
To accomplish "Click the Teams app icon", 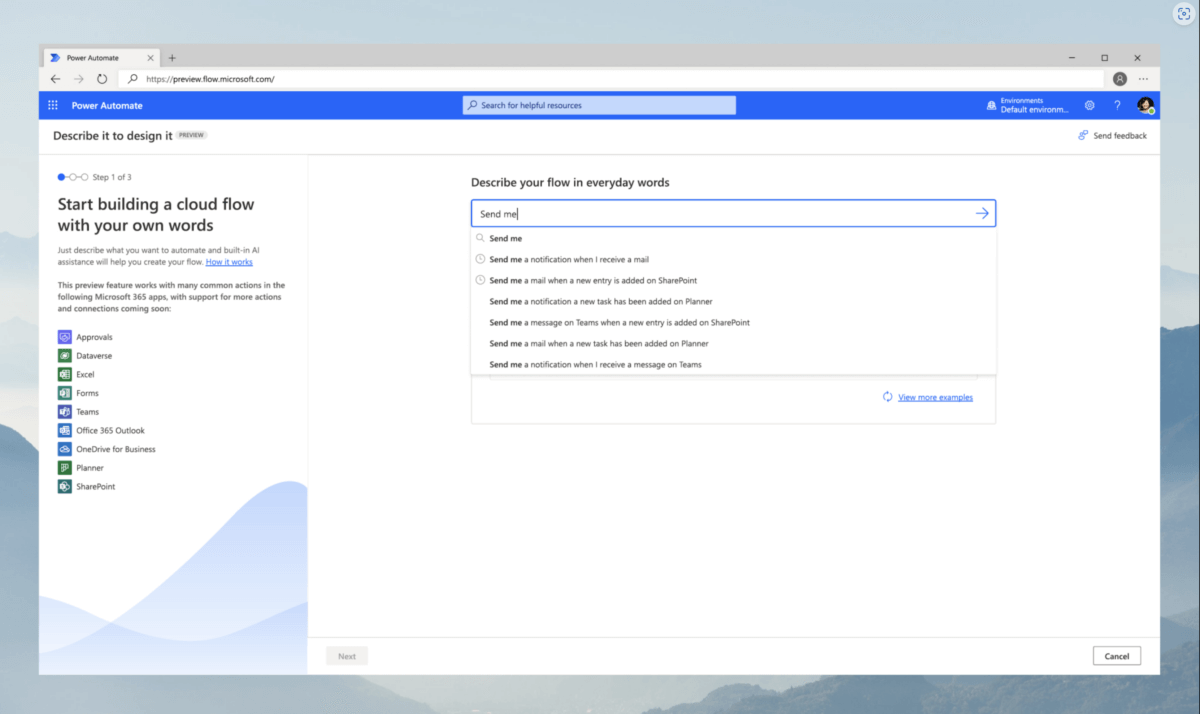I will point(65,412).
